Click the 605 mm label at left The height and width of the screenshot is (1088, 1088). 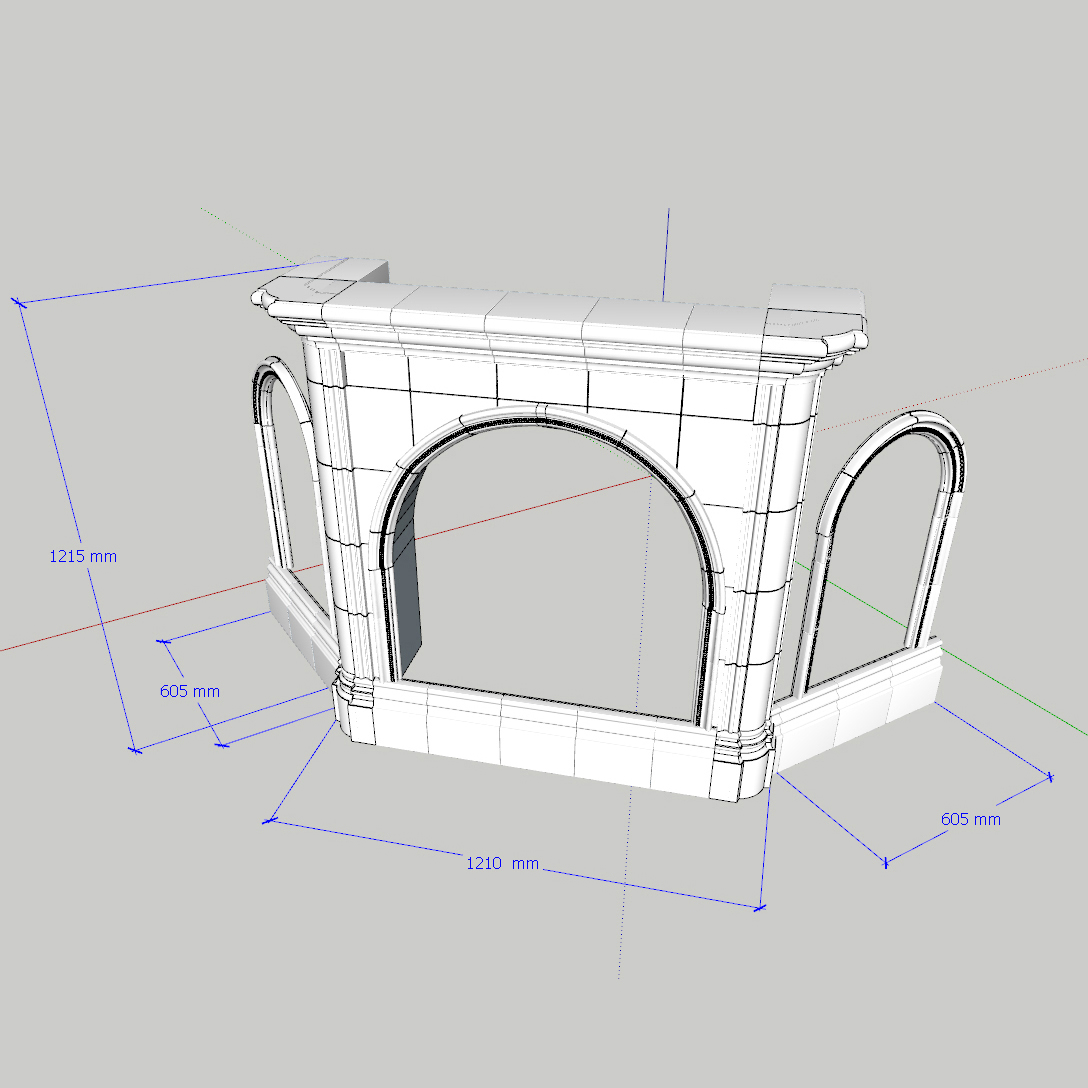click(189, 691)
